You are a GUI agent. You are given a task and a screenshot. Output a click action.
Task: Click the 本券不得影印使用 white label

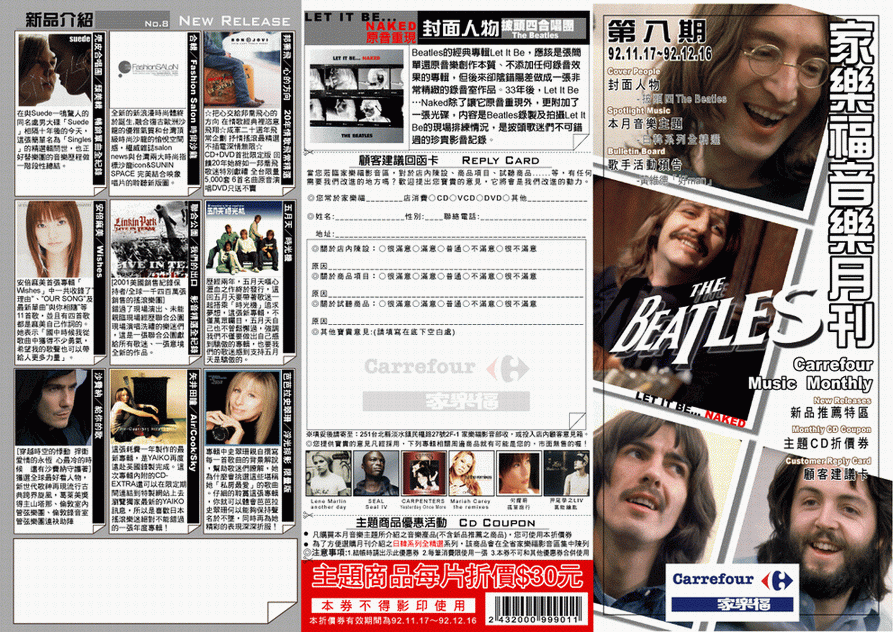tap(394, 605)
